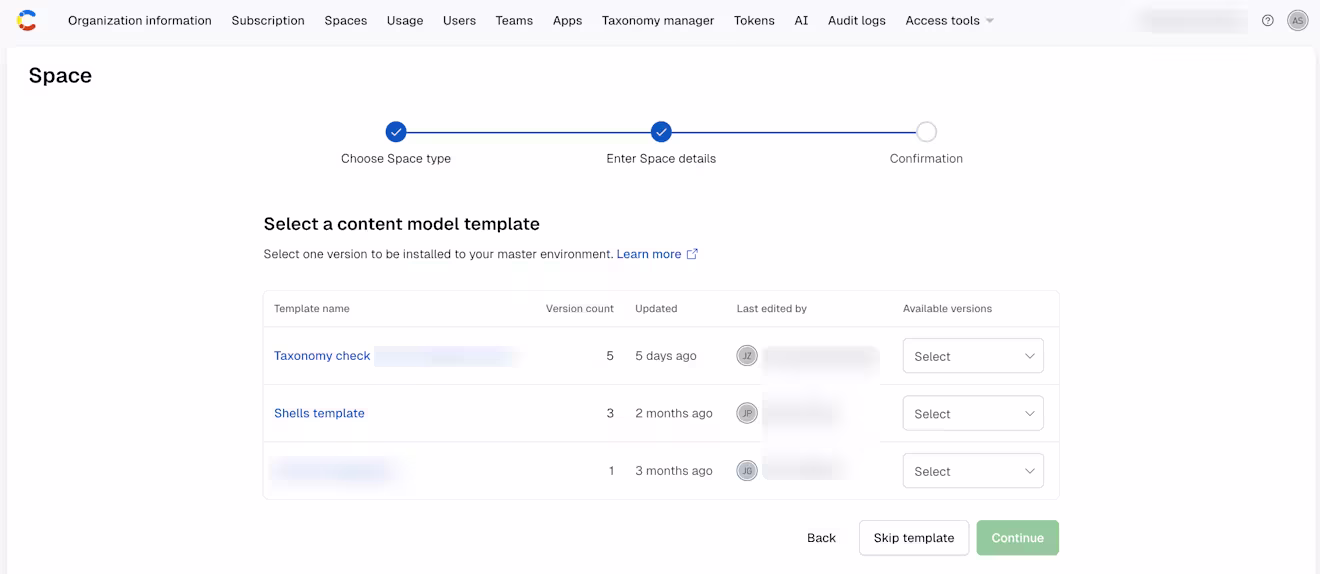Switch to the Usage tab
Viewport: 1320px width, 574px height.
tap(405, 20)
